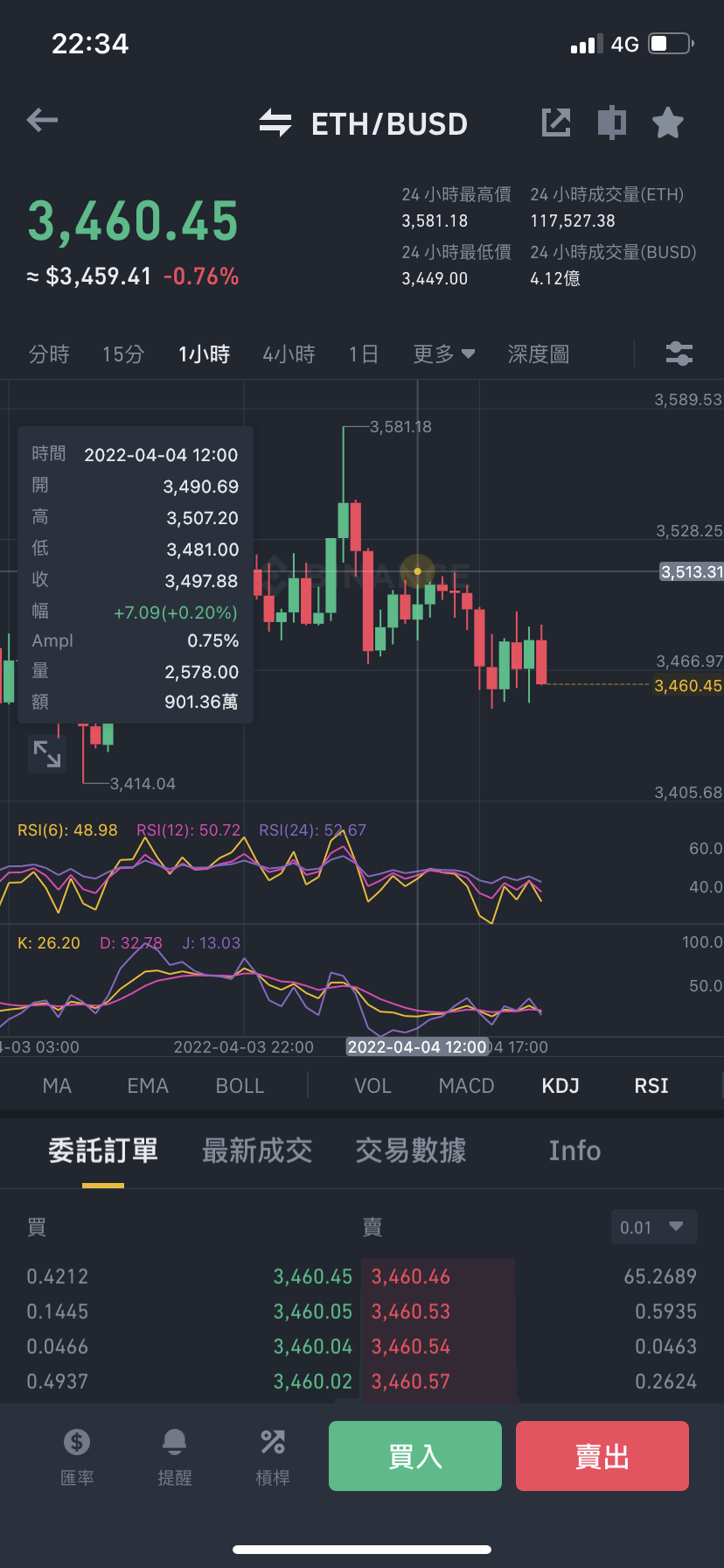Tap the red 賣出 sell button
724x1568 pixels.
pyautogui.click(x=602, y=1456)
